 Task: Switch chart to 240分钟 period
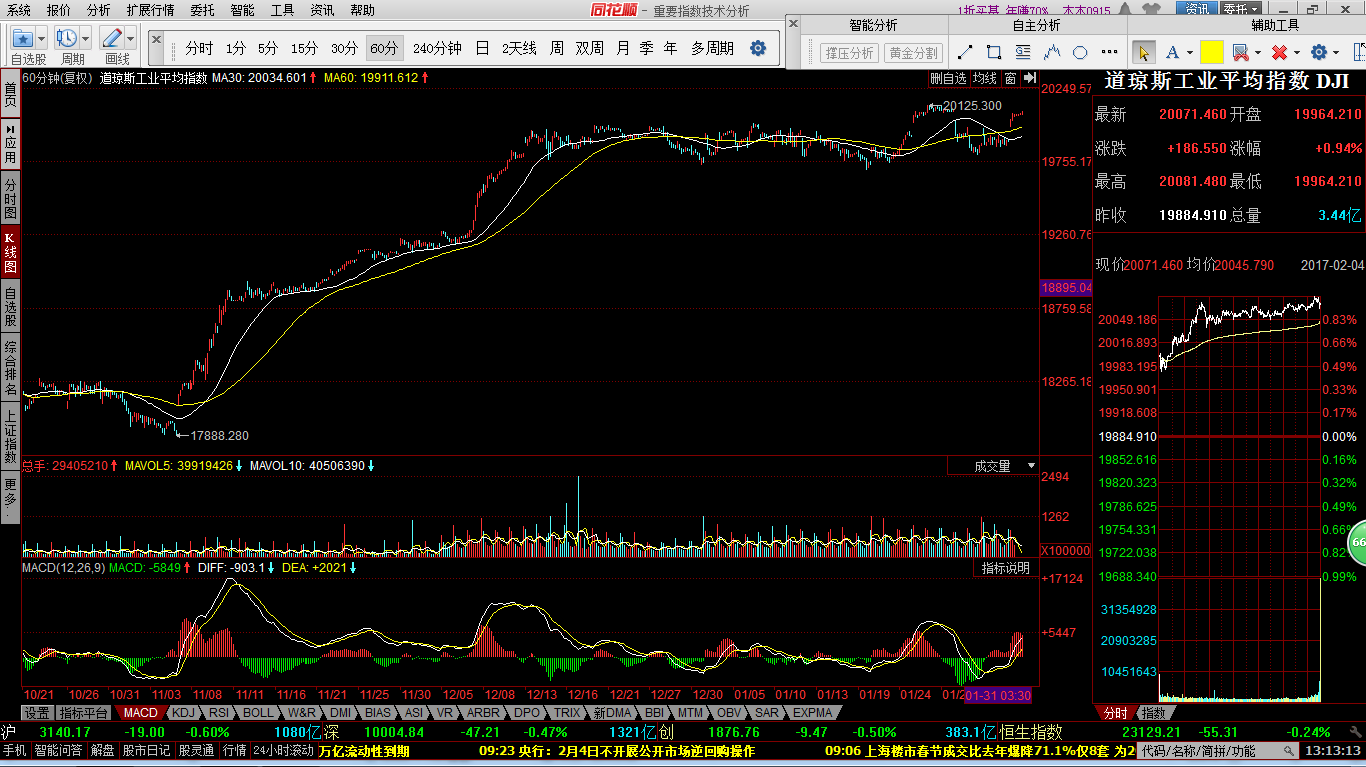coord(437,48)
